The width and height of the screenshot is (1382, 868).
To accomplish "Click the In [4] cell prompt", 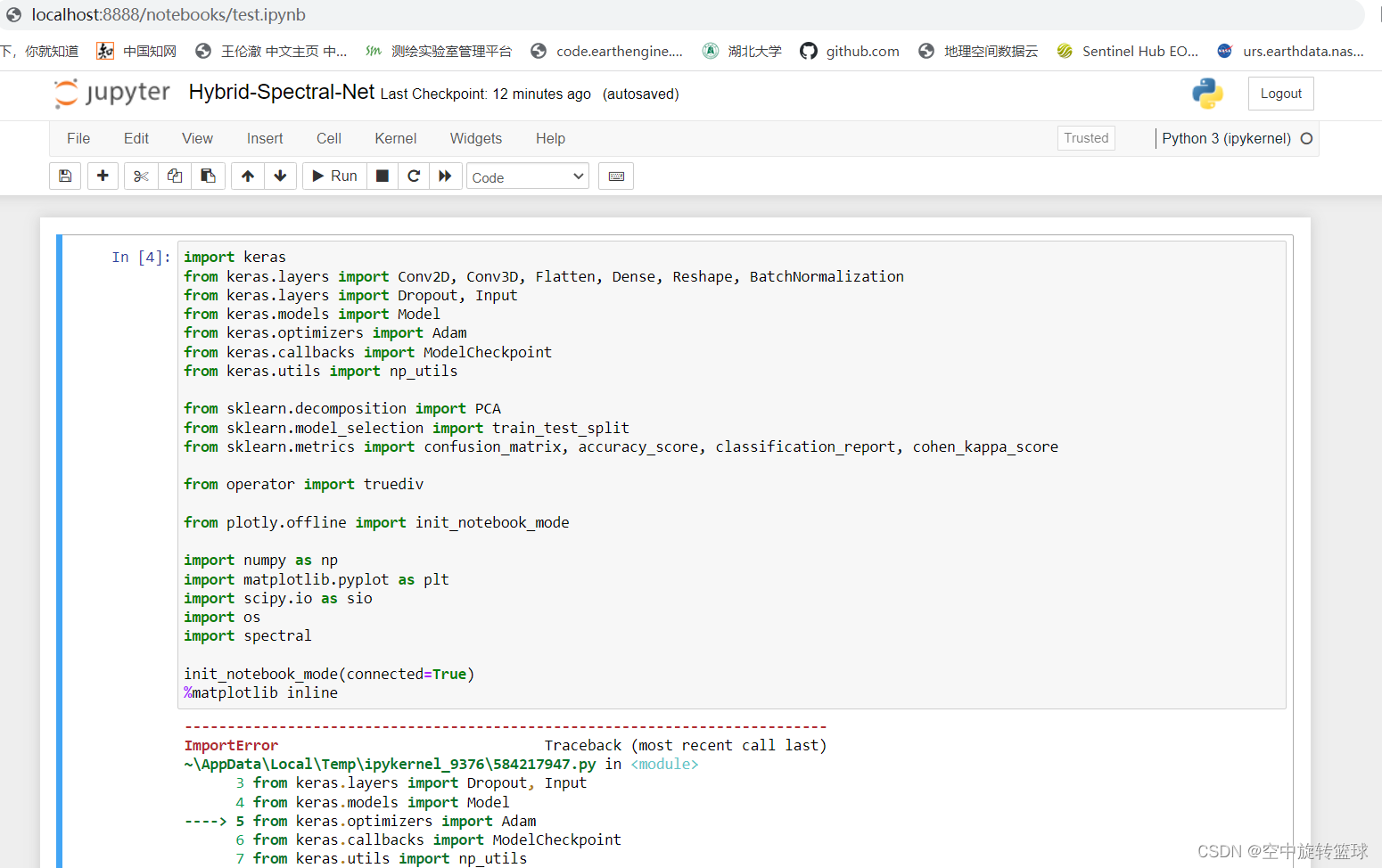I will 141,258.
